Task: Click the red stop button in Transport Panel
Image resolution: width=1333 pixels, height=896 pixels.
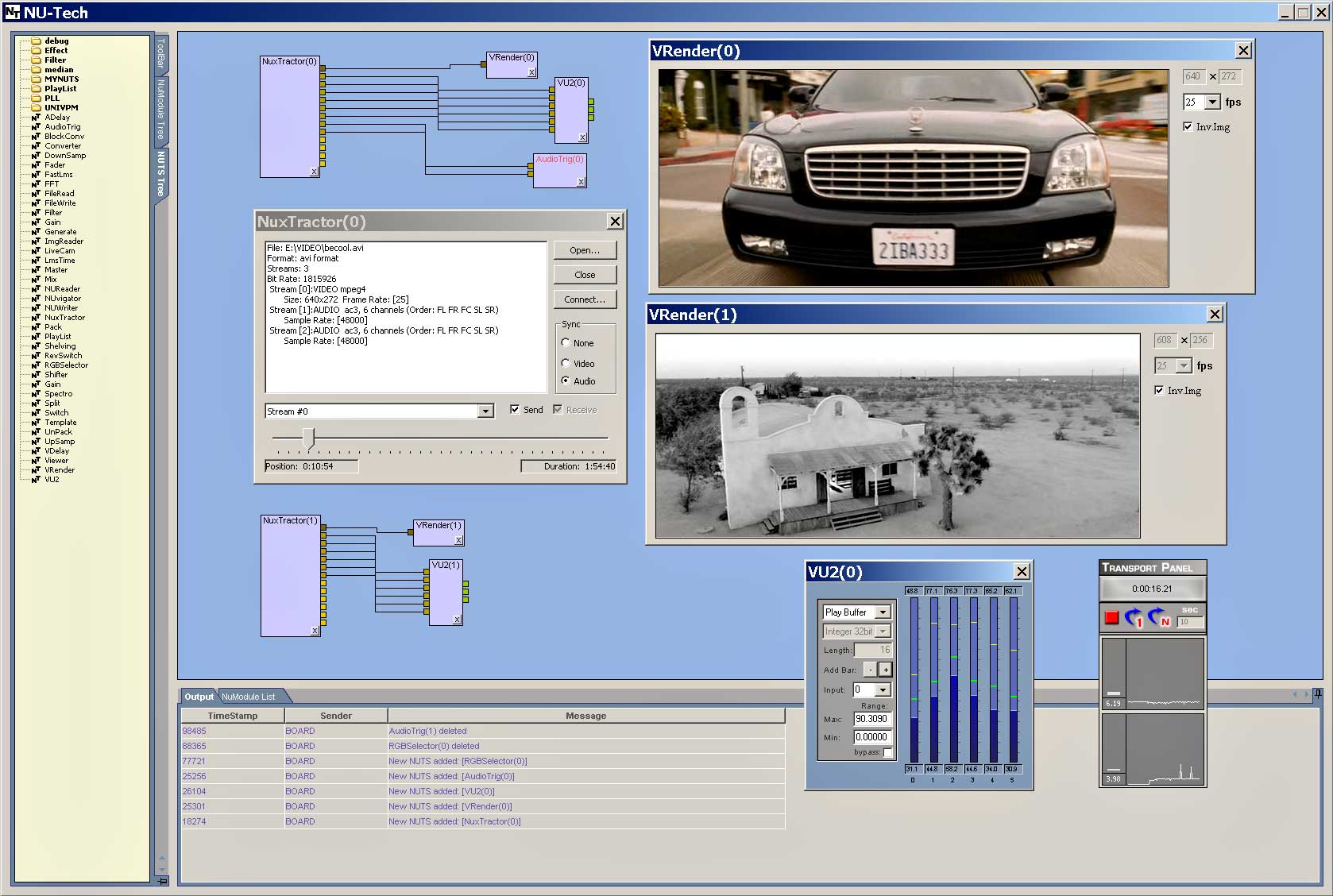Action: [x=1111, y=617]
